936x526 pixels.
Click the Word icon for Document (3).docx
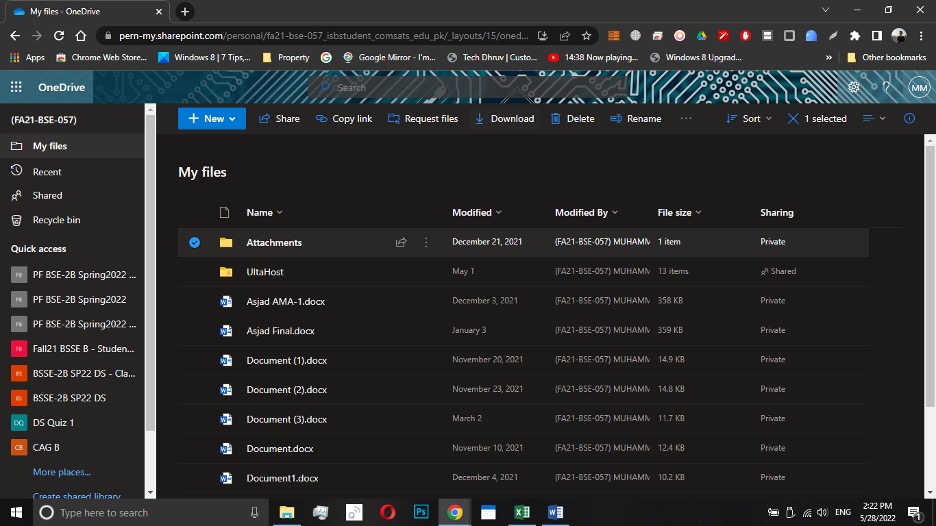226,419
